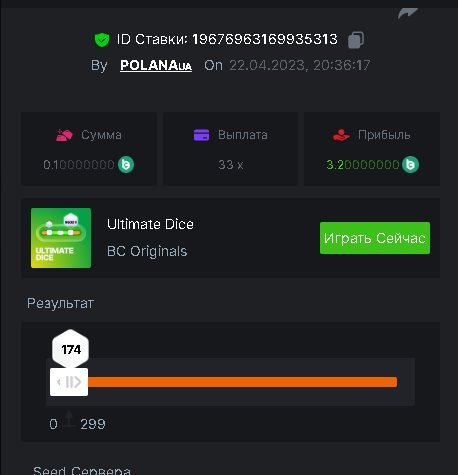Select the bet ID number text
This screenshot has width=458, height=475.
[265, 40]
